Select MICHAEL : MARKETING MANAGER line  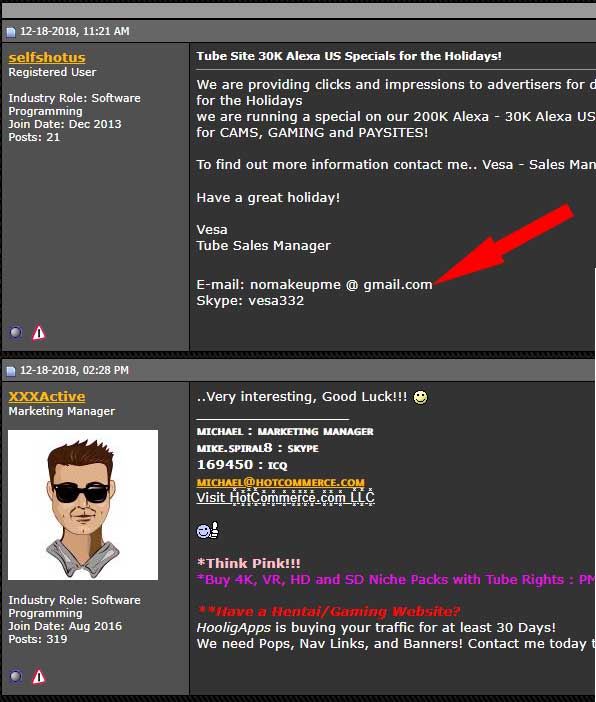click(x=285, y=432)
